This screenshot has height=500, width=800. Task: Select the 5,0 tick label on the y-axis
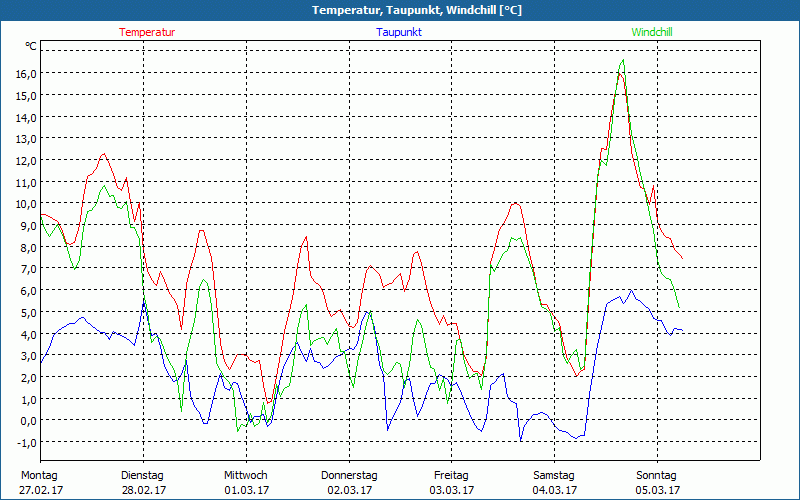(27, 312)
